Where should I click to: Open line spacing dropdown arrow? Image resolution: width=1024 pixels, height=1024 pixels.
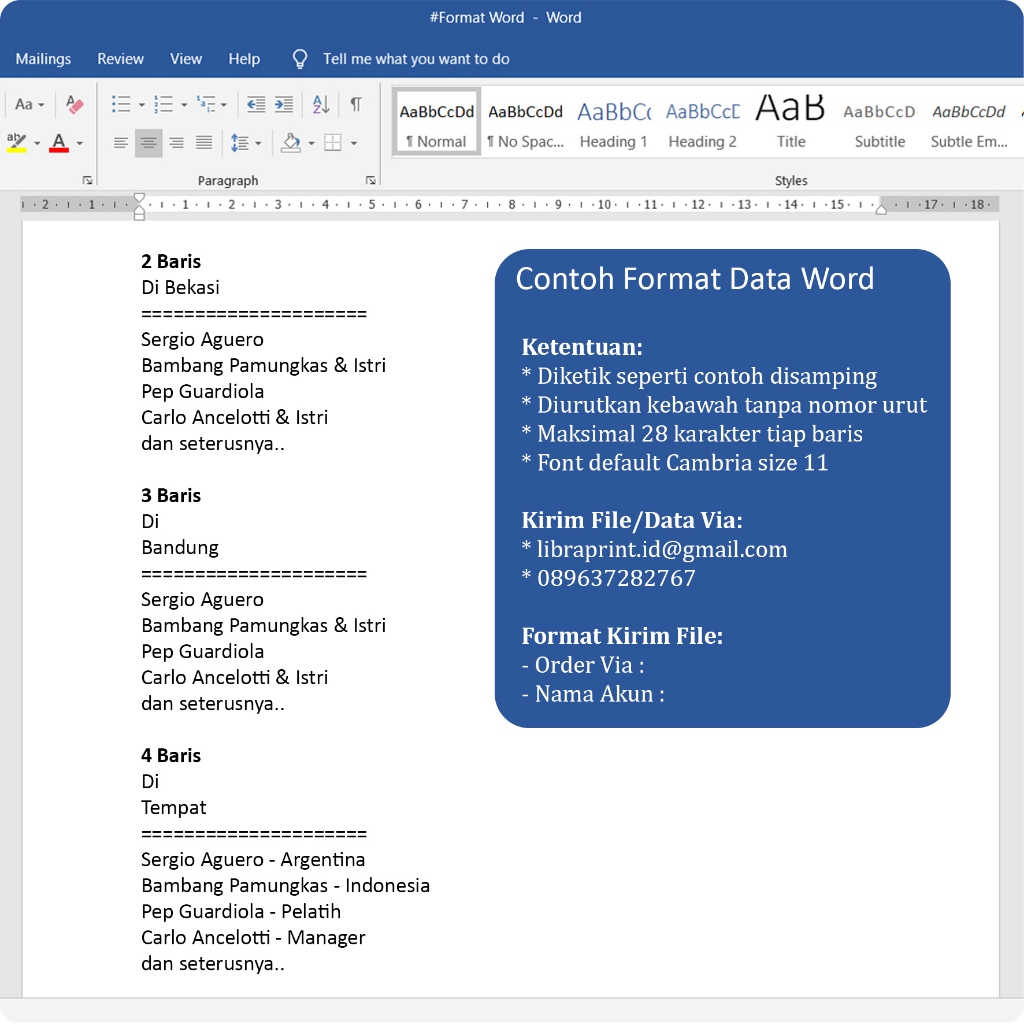click(x=259, y=144)
